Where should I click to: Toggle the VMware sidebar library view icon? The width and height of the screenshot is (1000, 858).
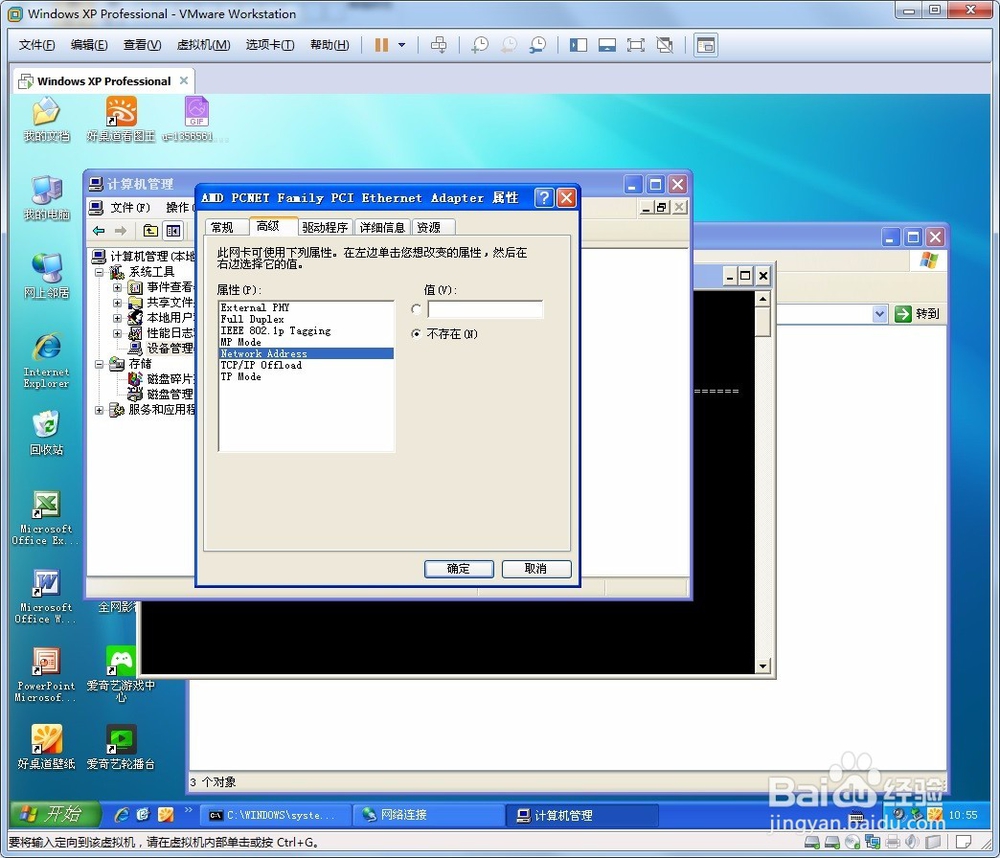(x=578, y=45)
